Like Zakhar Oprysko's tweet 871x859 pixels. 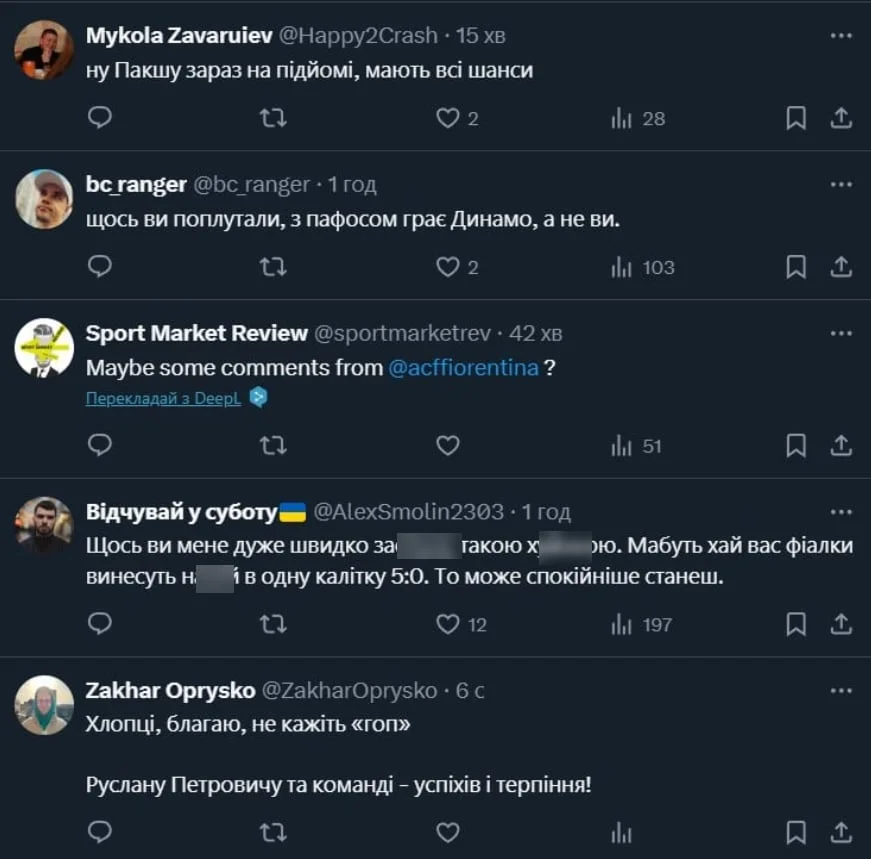coord(447,832)
